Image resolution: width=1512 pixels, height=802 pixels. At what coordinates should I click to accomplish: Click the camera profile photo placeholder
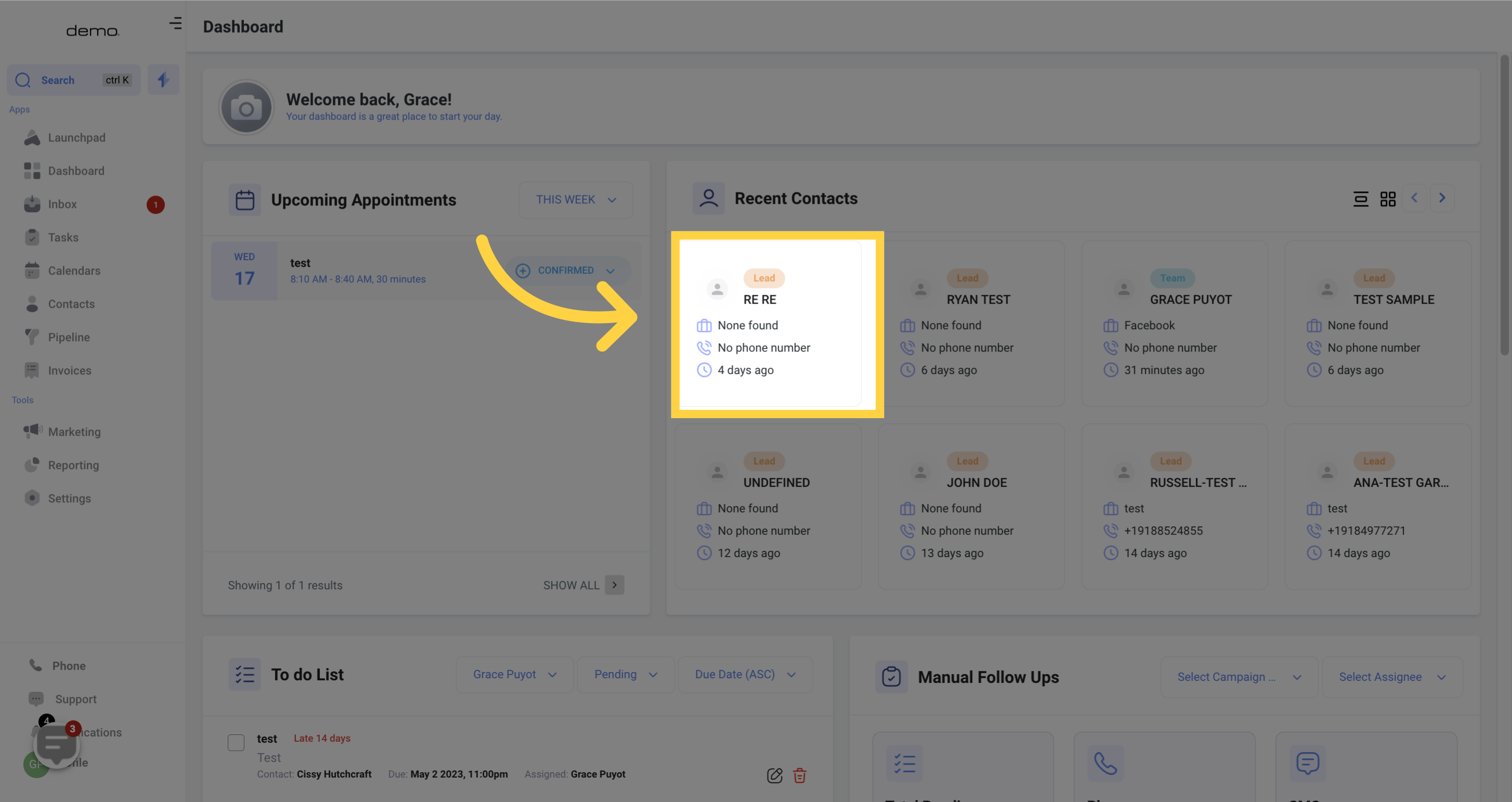247,108
